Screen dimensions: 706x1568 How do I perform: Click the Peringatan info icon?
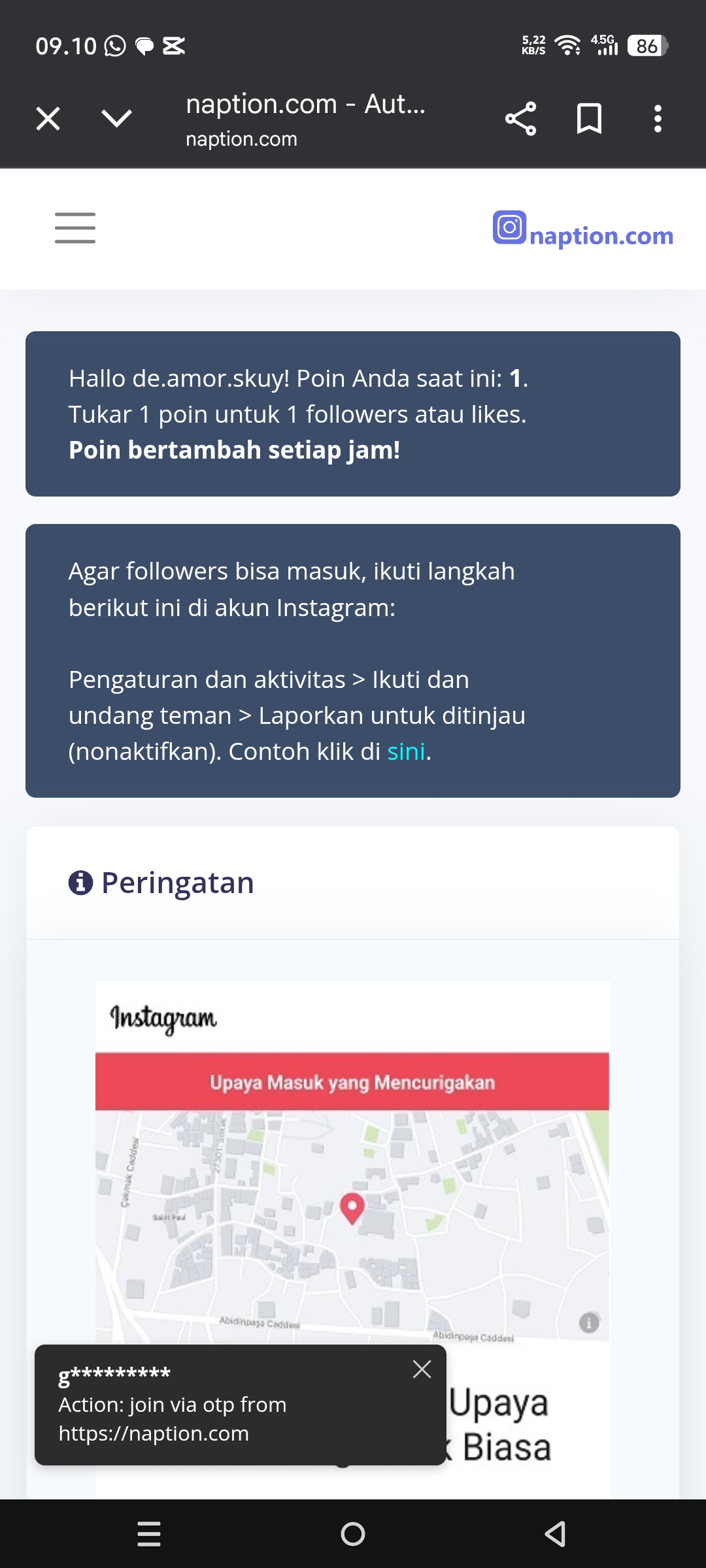80,883
